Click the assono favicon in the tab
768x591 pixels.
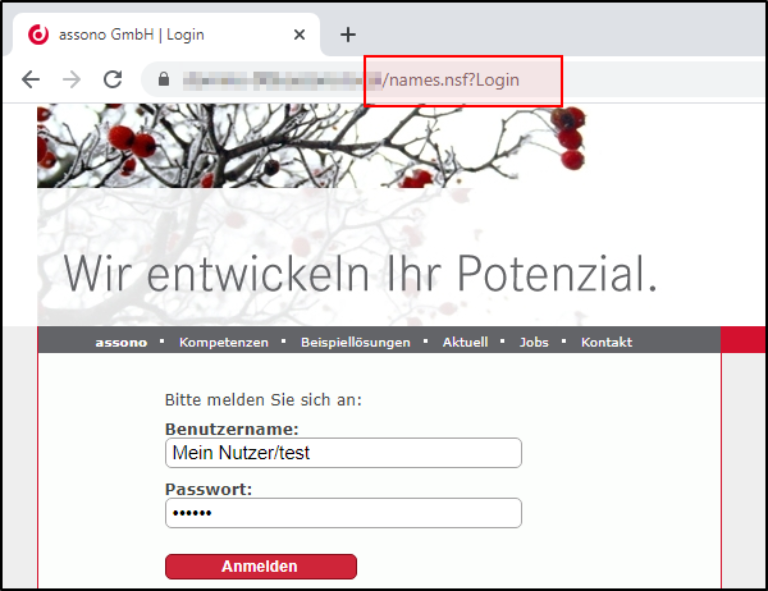[x=38, y=34]
